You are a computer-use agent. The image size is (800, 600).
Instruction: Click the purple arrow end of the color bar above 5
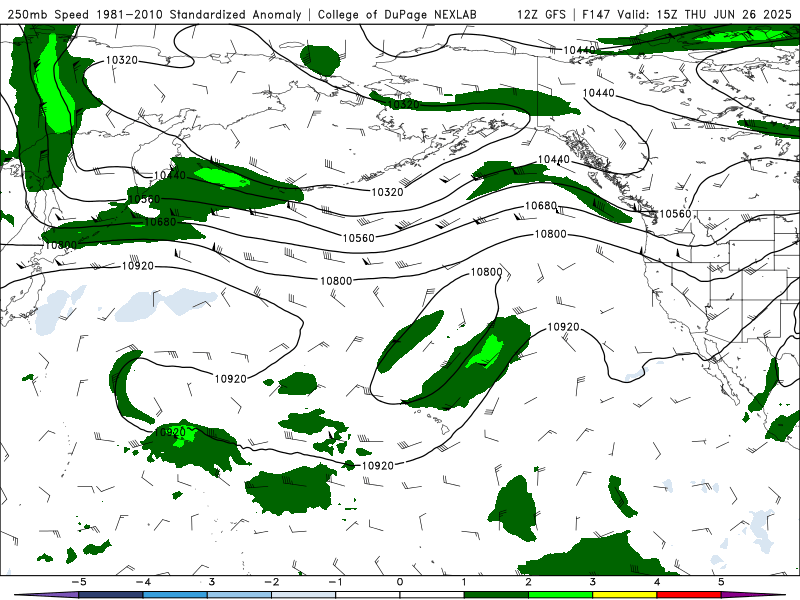click(754, 595)
